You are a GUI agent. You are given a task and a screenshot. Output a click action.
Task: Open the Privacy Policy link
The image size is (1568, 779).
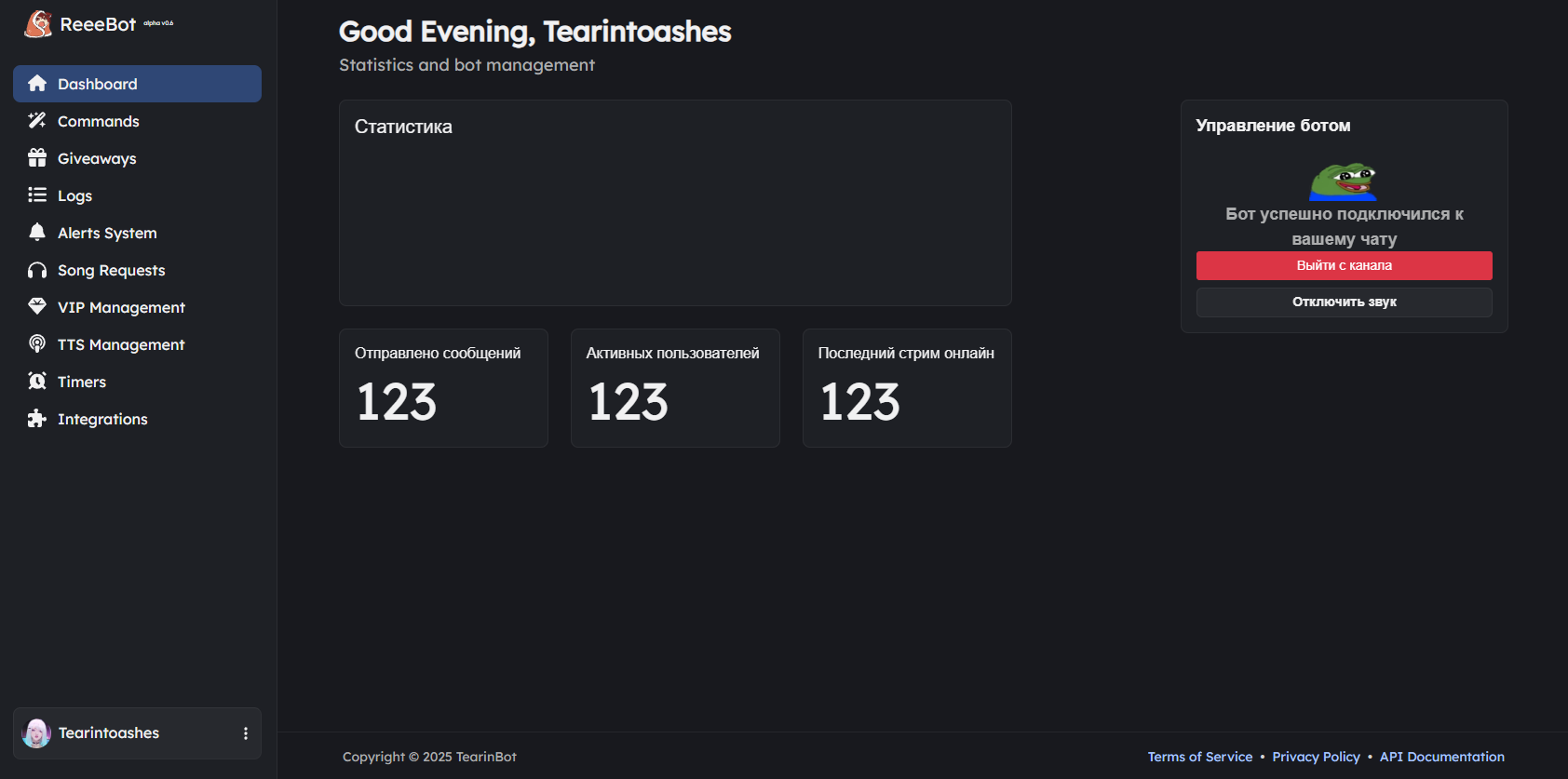click(1316, 757)
